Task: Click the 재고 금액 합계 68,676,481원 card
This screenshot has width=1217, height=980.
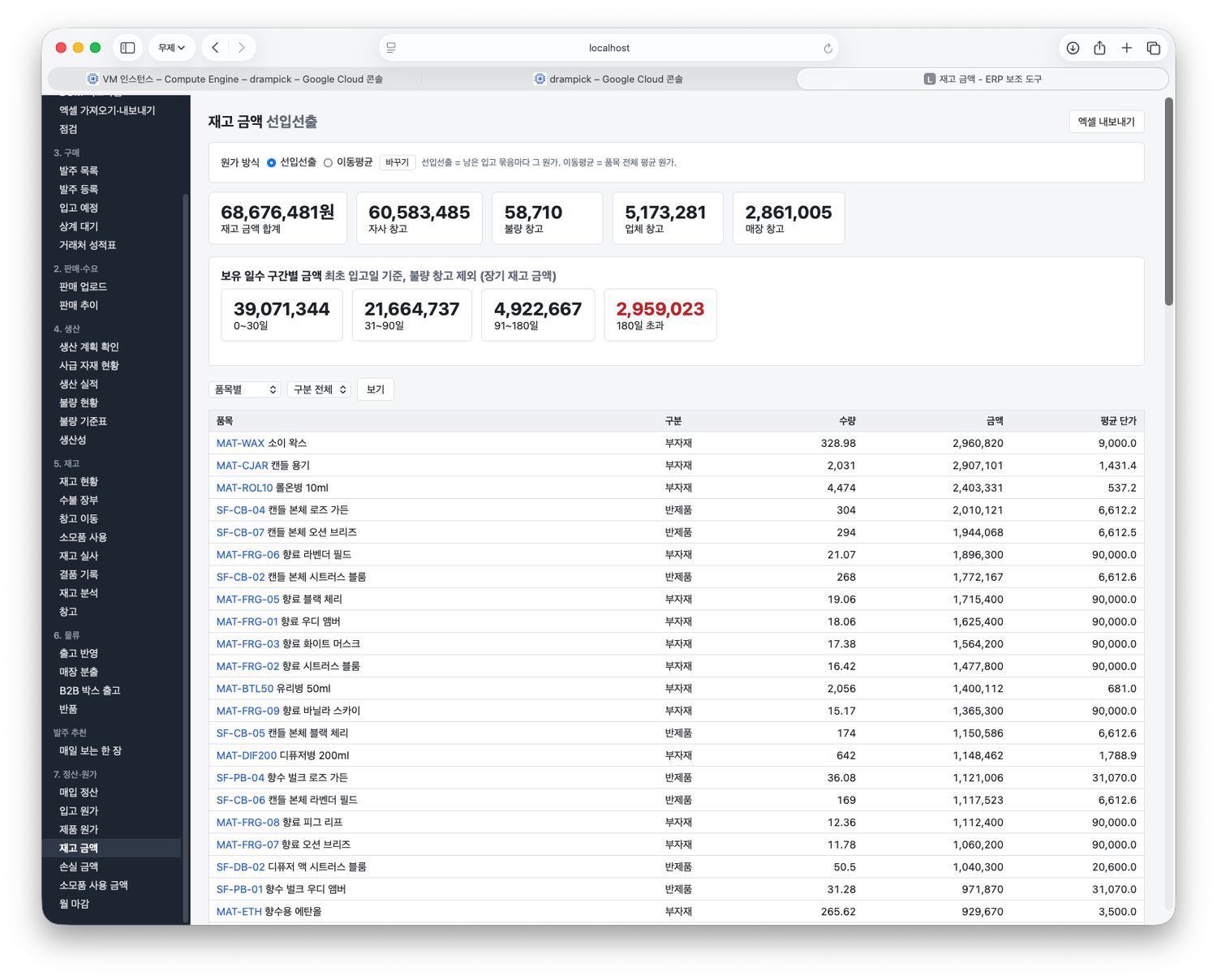Action: pyautogui.click(x=277, y=218)
